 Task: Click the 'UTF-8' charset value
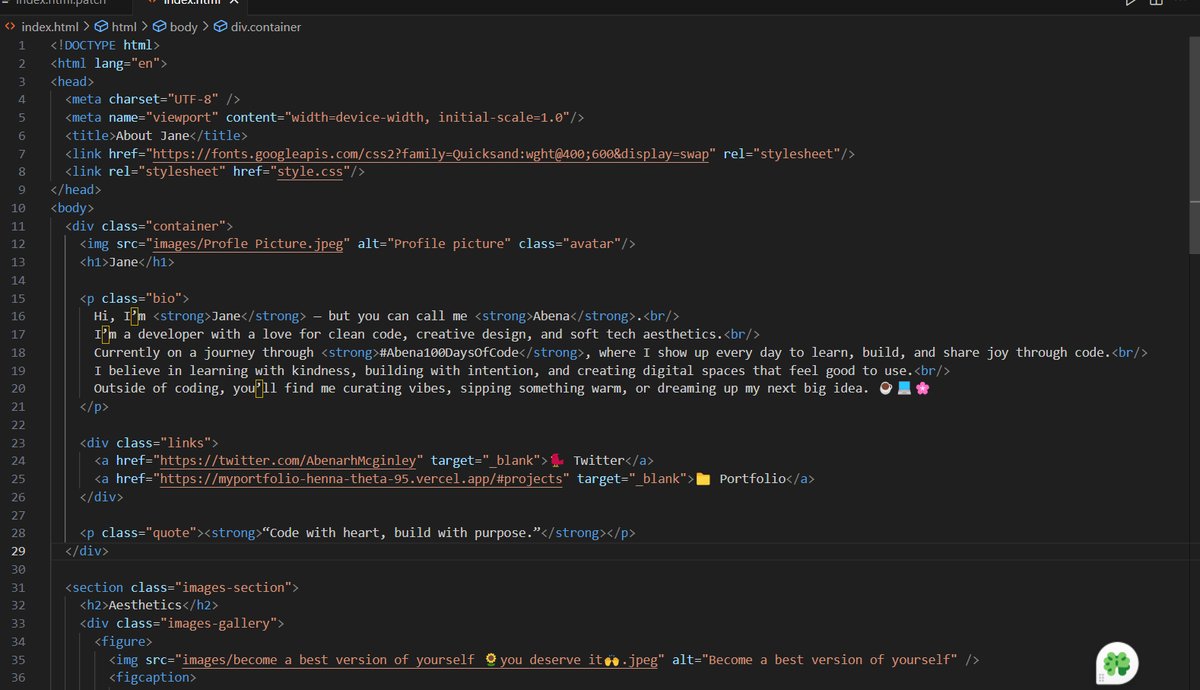192,100
